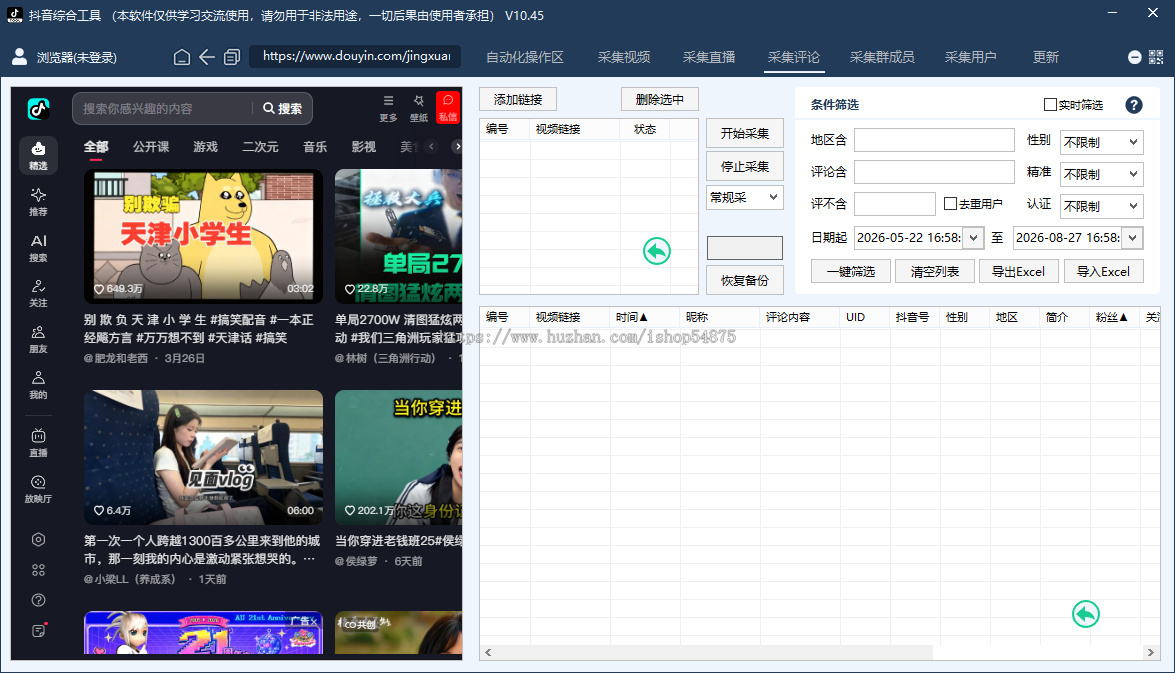Click the hexagon settings icon in sidebar
This screenshot has width=1175, height=673.
click(x=38, y=540)
